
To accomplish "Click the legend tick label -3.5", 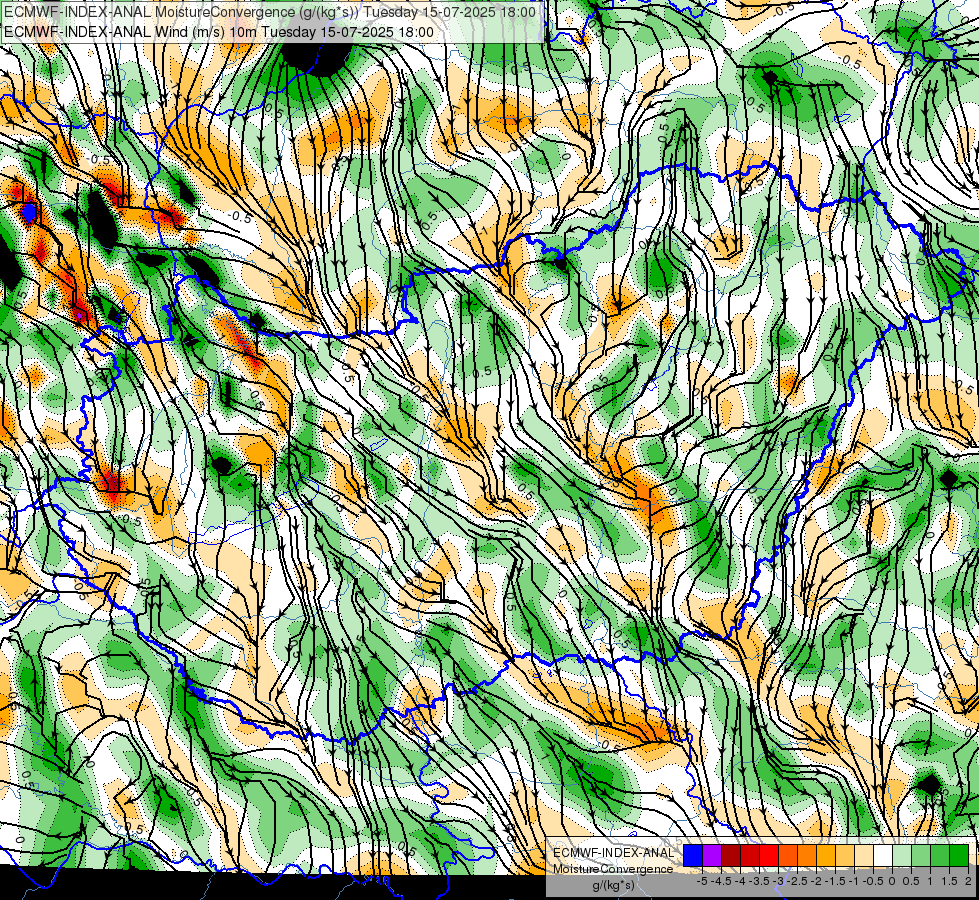I will [x=759, y=881].
